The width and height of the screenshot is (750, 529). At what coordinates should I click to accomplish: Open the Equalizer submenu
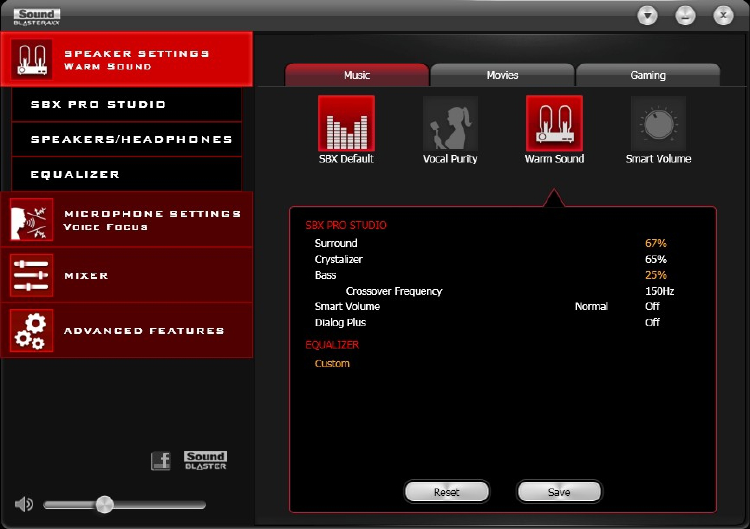(127, 174)
